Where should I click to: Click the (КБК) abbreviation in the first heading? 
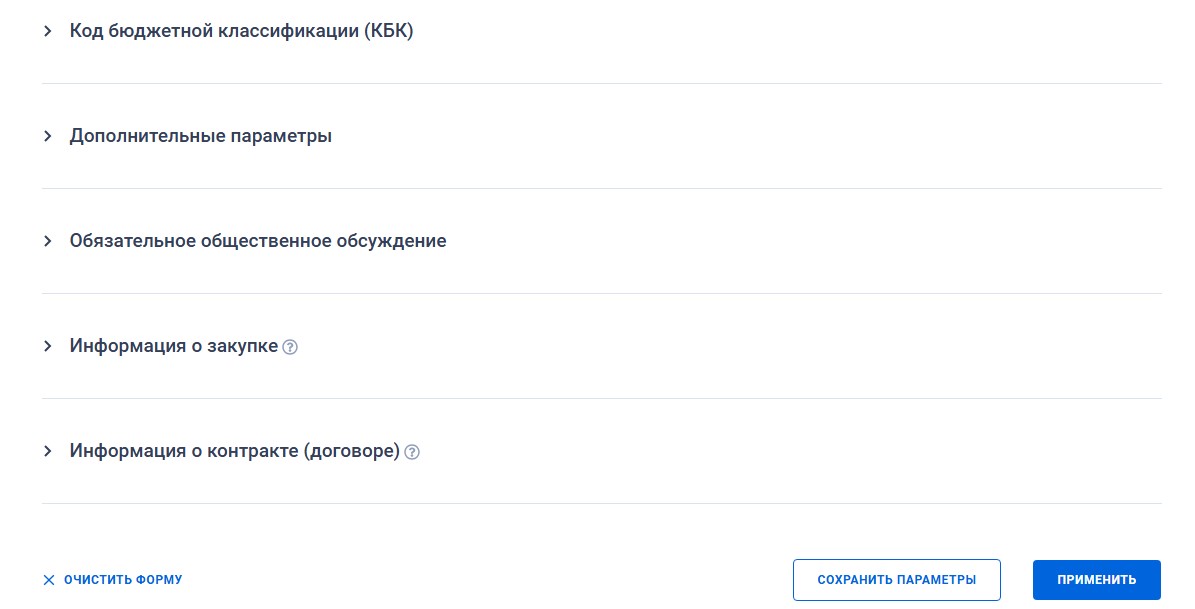tap(384, 31)
